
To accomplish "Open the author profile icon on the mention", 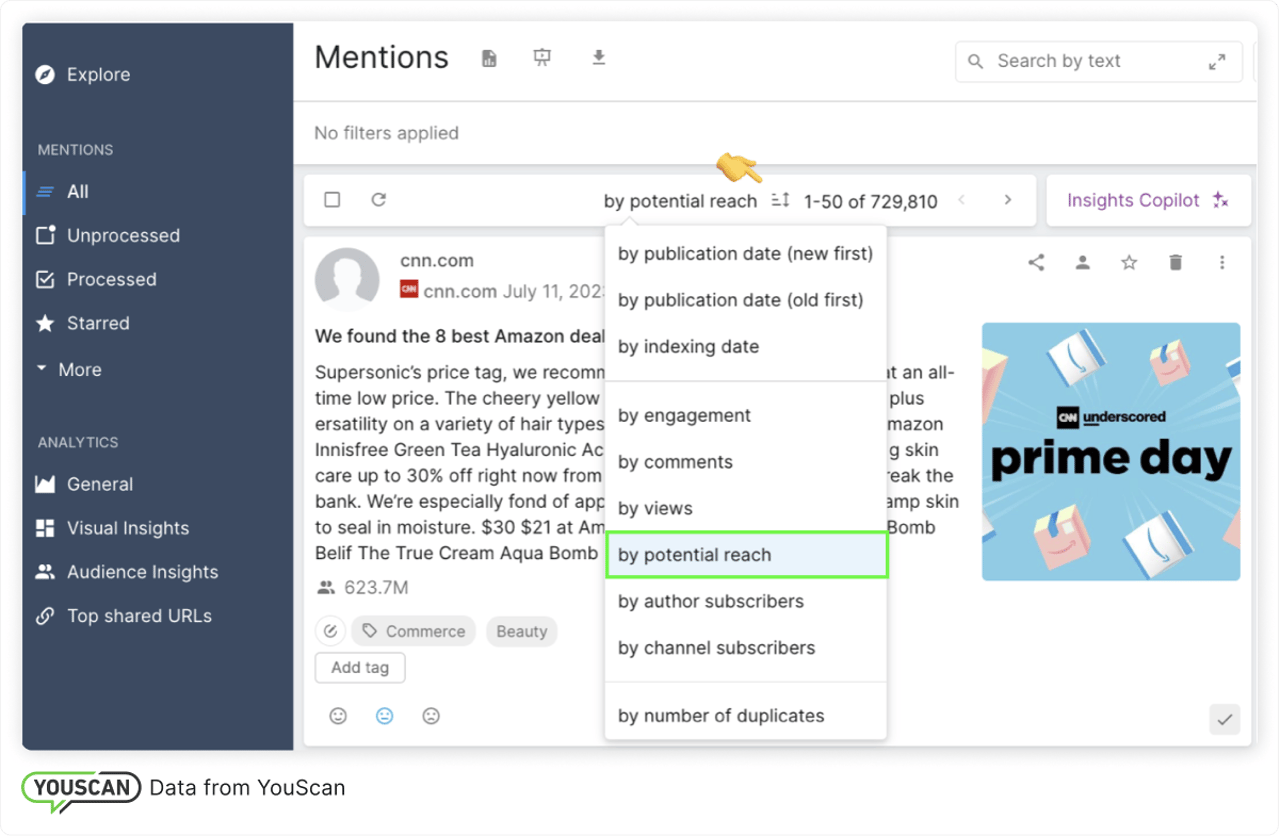I will point(1082,262).
